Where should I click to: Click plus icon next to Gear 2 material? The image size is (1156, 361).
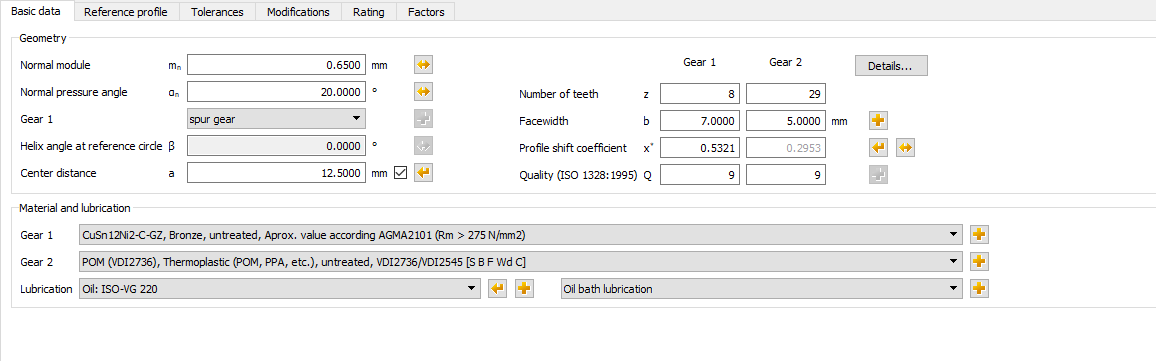[979, 262]
